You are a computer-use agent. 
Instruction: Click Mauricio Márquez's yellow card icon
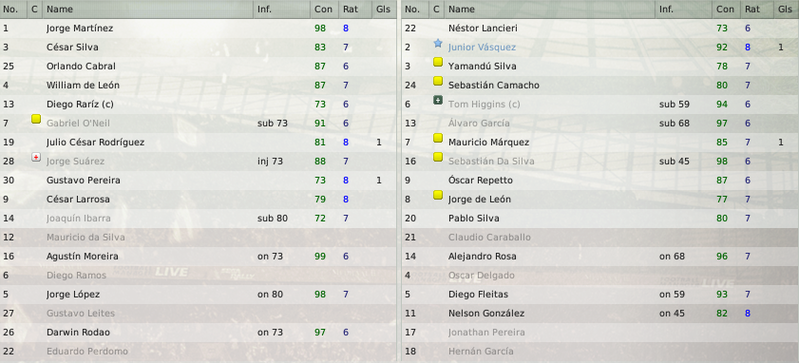pyautogui.click(x=438, y=138)
